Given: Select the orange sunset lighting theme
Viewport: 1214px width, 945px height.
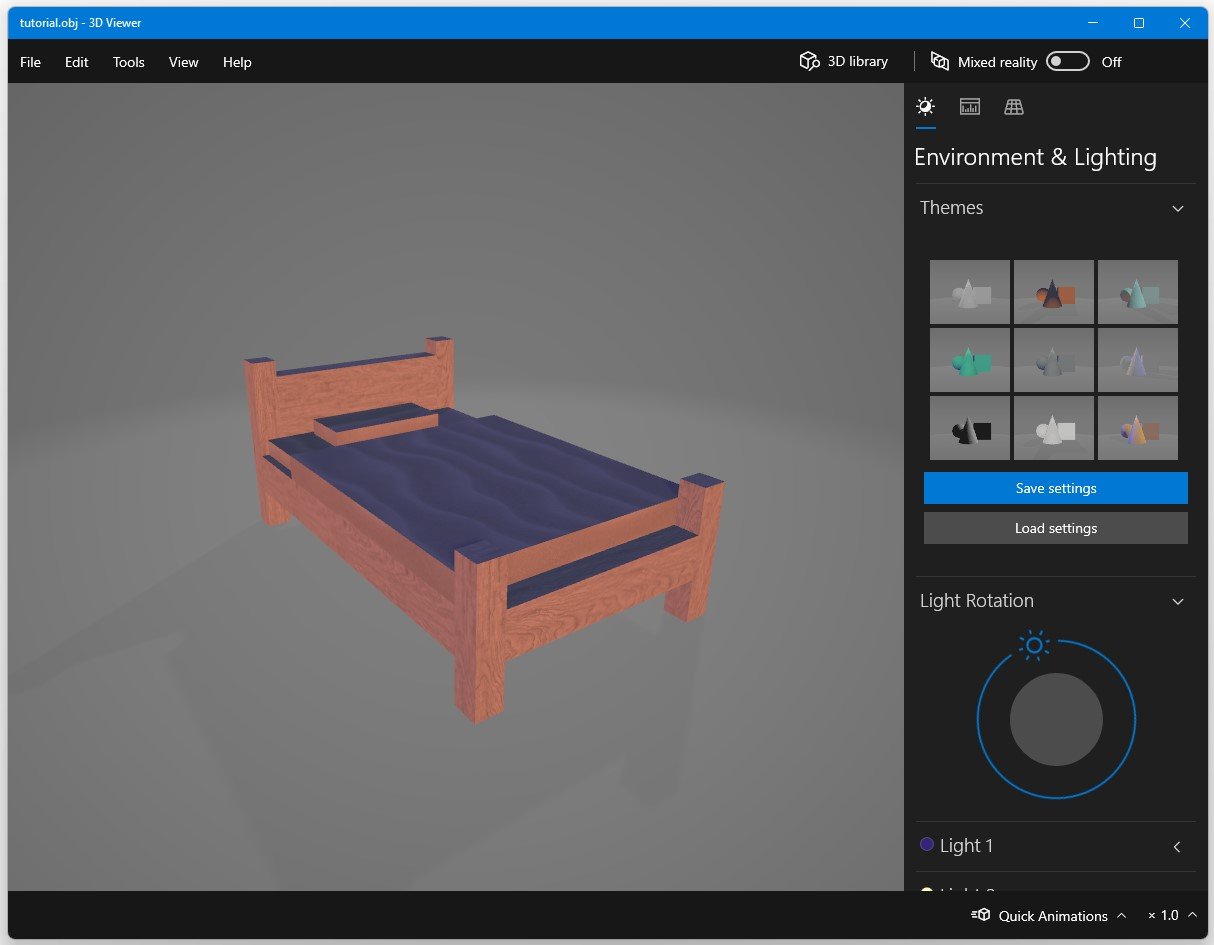Looking at the screenshot, I should point(1053,291).
